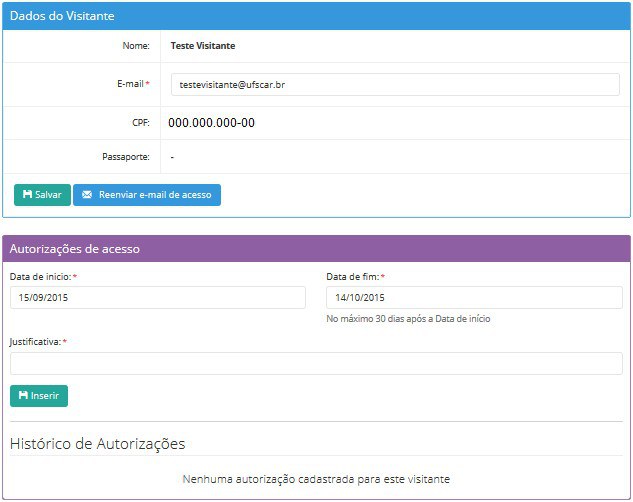Screen dimensions: 633x502
Task: Focus the E-mail input field
Action: [395, 84]
